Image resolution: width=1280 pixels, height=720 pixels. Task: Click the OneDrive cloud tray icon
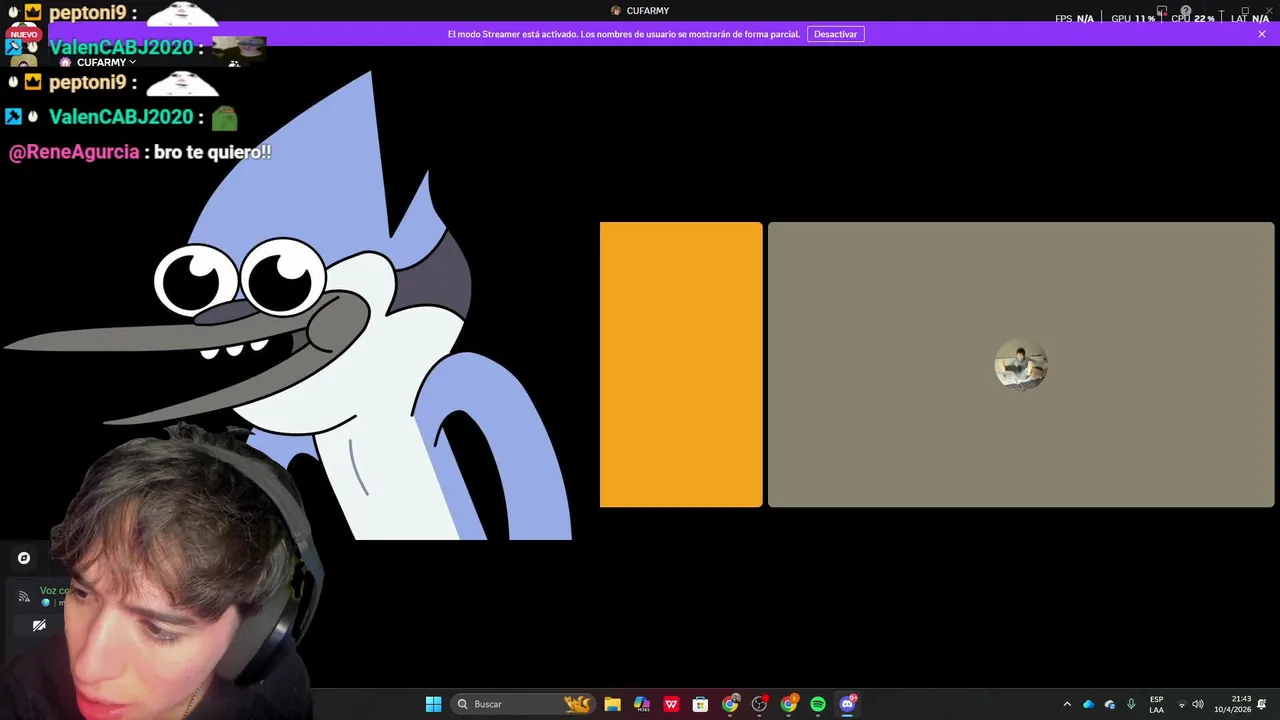[1088, 704]
